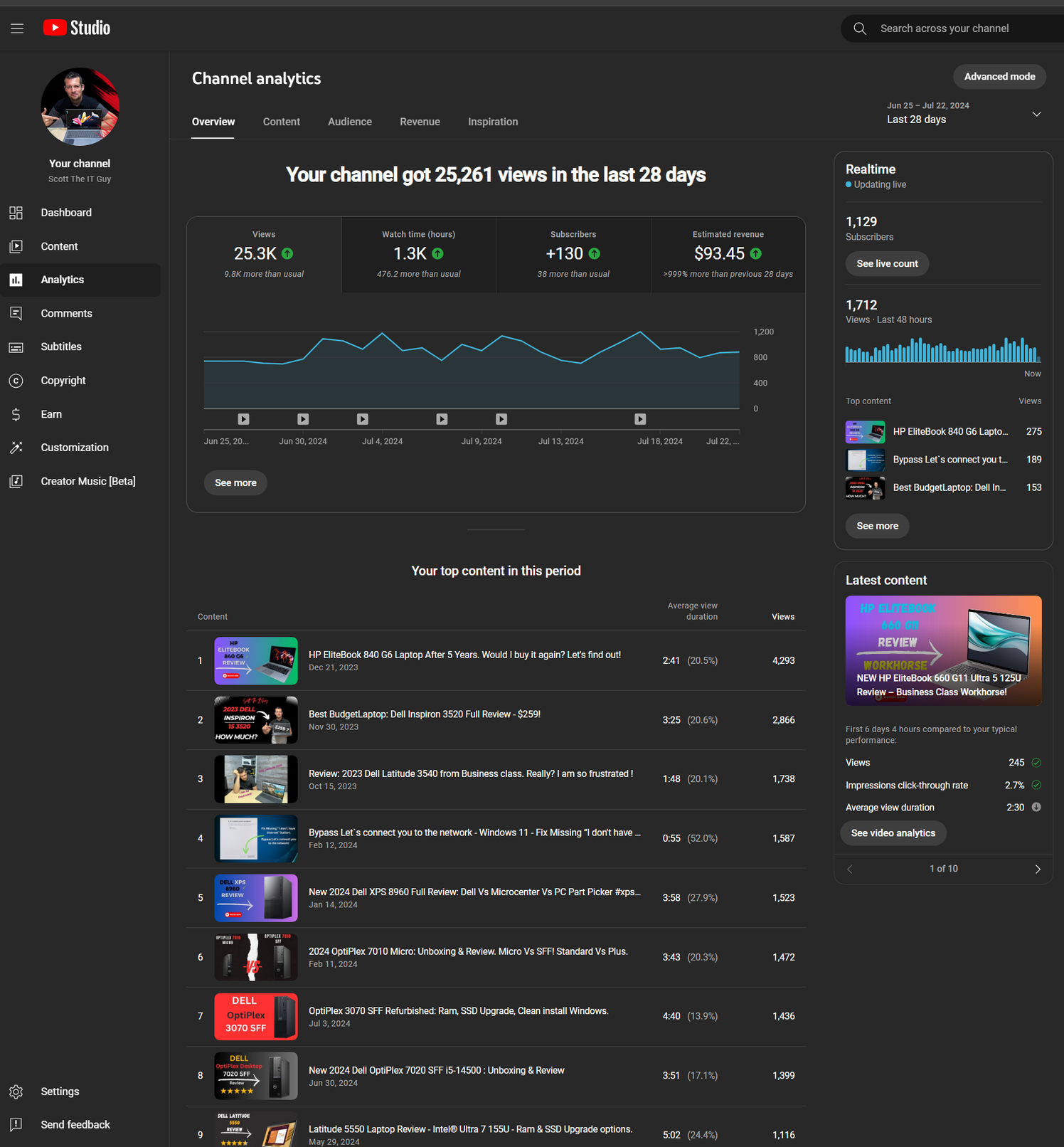
Task: Click the Realtime 1,129 subscribers count
Action: [861, 222]
